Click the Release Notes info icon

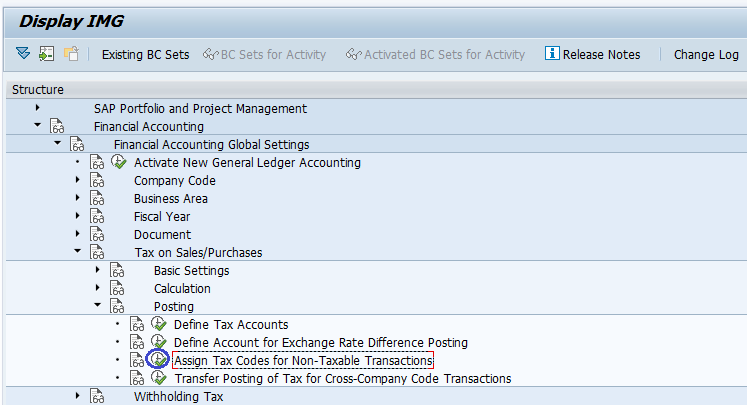pos(552,53)
